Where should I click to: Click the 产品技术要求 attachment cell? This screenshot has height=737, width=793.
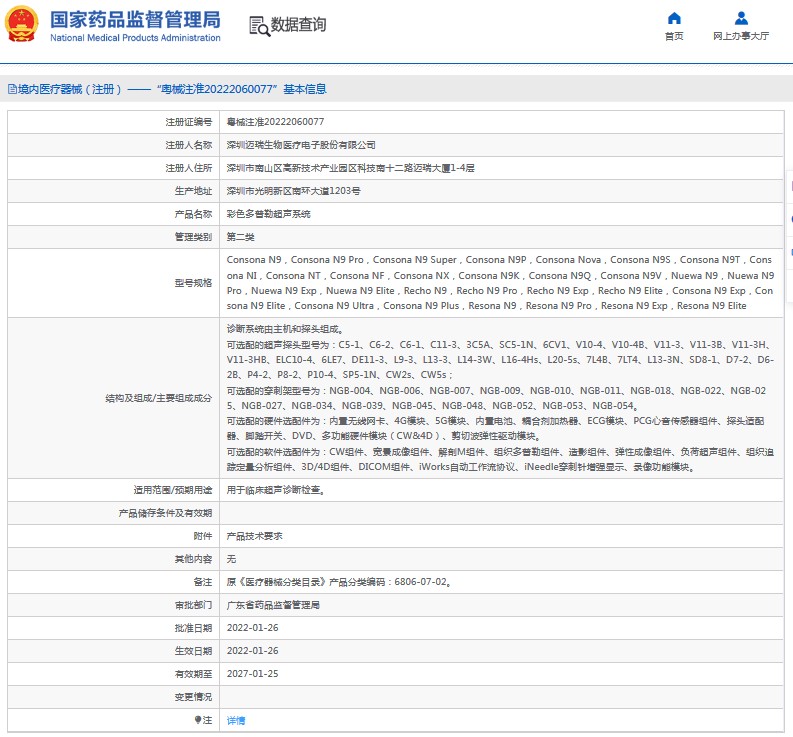pos(255,536)
